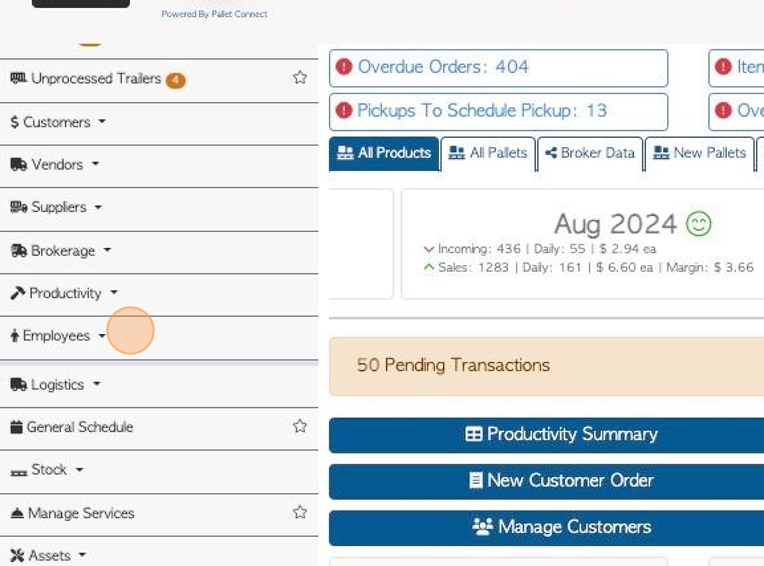Click the Productivity hammer icon

(x=18, y=293)
